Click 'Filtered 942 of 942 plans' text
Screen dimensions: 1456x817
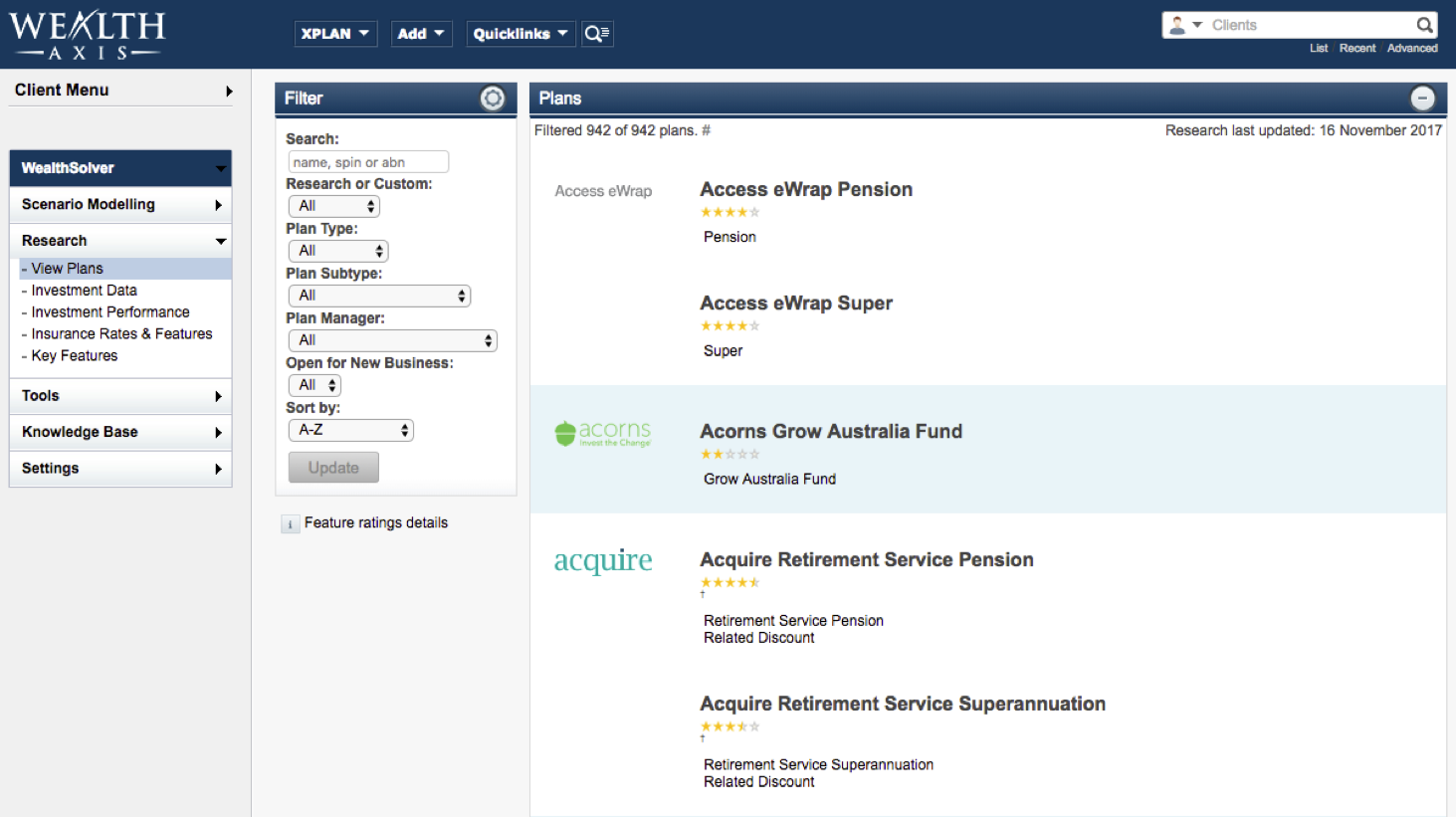[x=616, y=130]
